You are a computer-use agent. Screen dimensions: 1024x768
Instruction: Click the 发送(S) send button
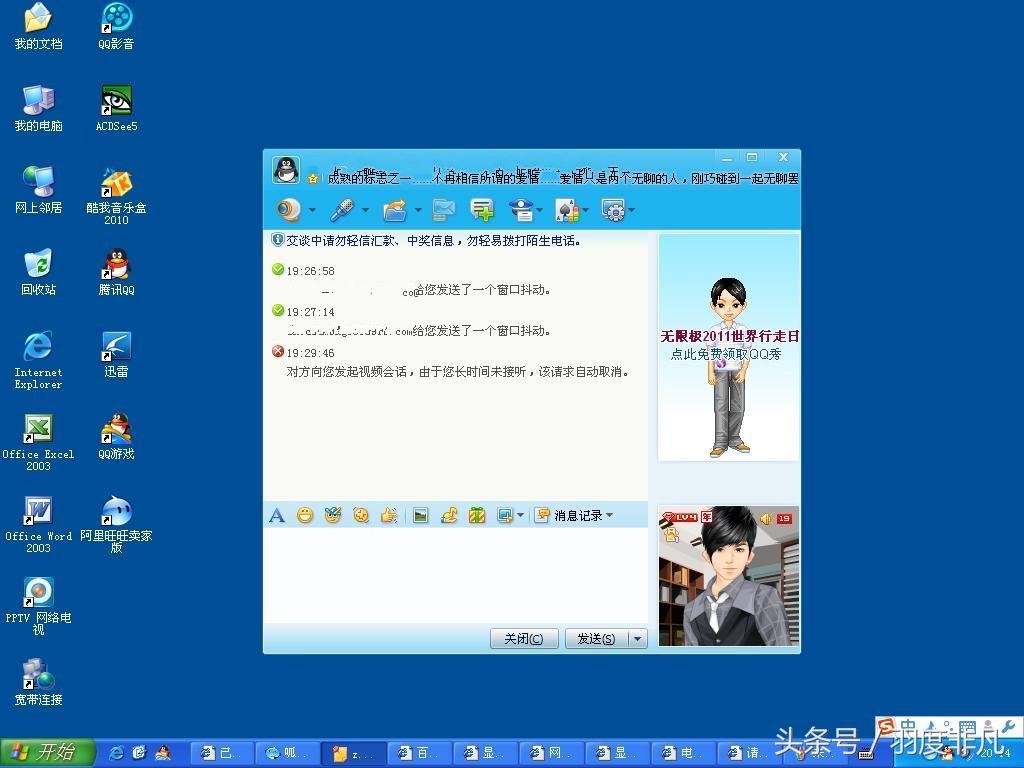pyautogui.click(x=595, y=639)
